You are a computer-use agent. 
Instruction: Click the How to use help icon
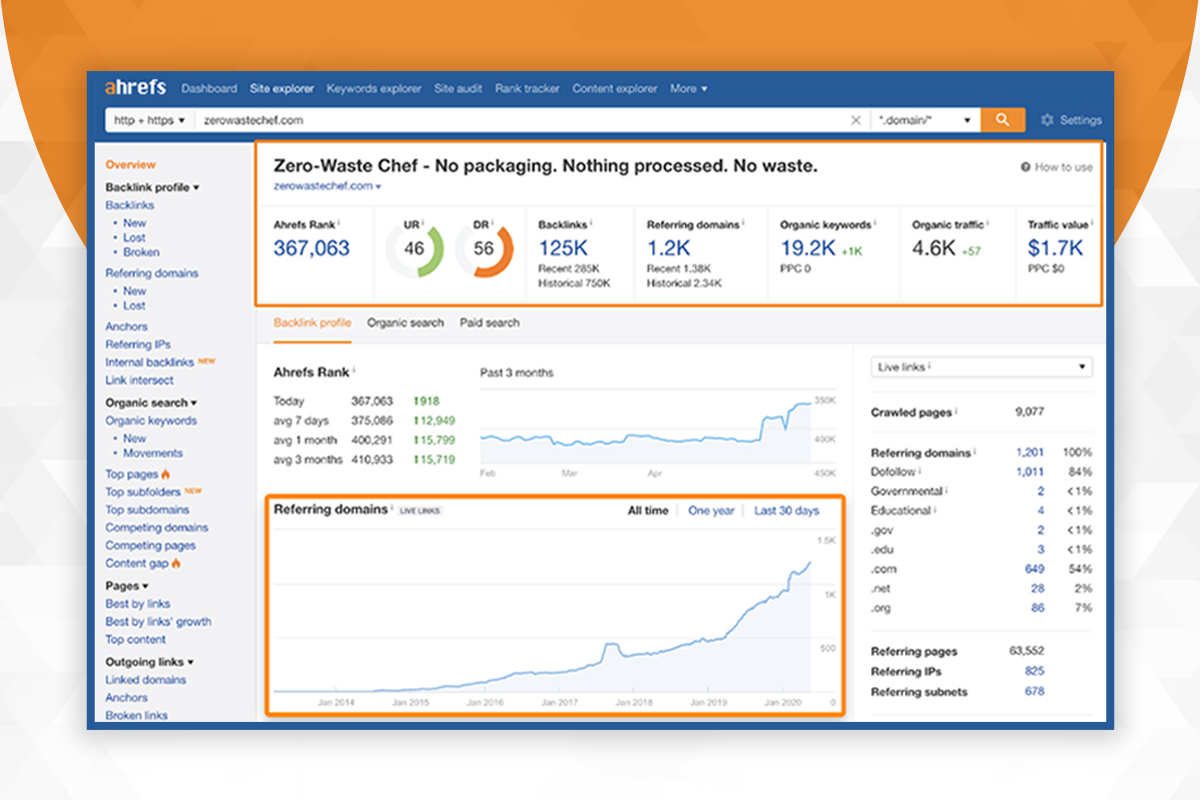[x=1025, y=167]
